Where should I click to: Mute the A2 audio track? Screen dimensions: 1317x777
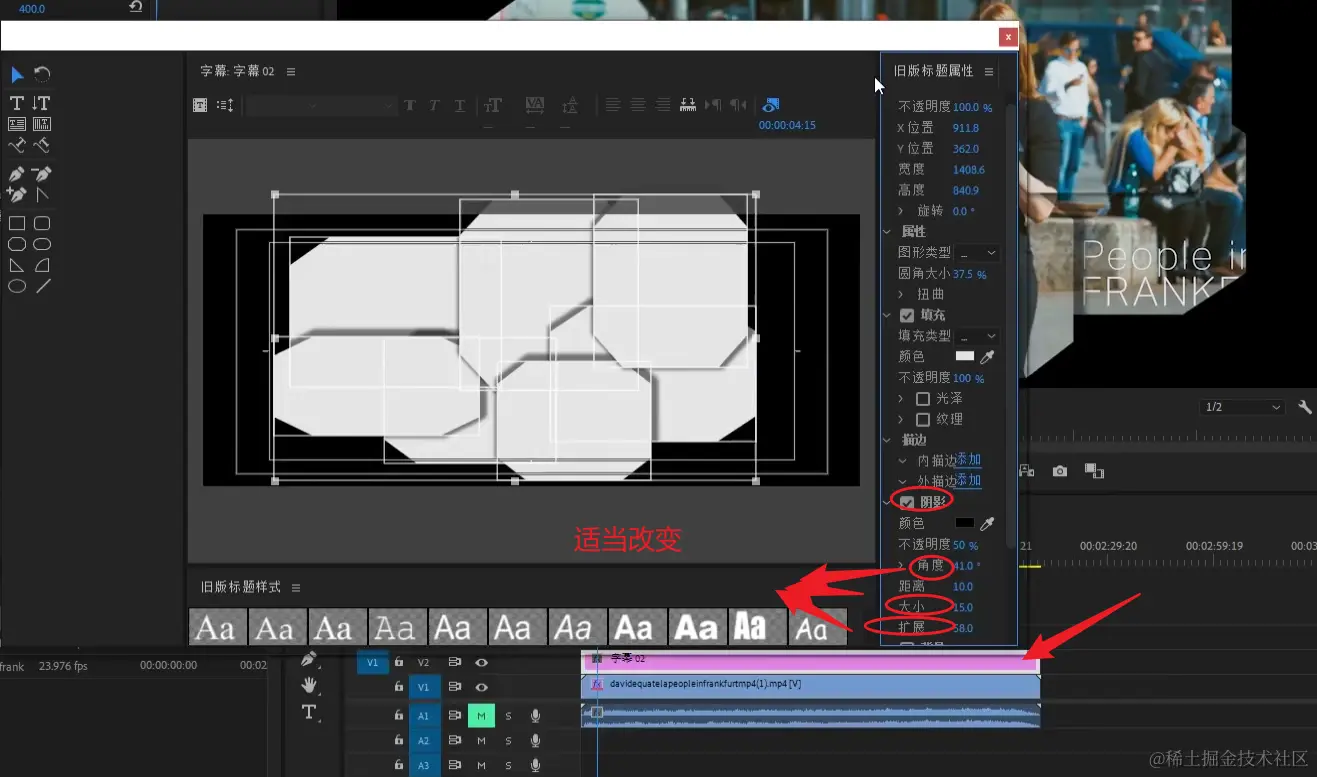481,741
